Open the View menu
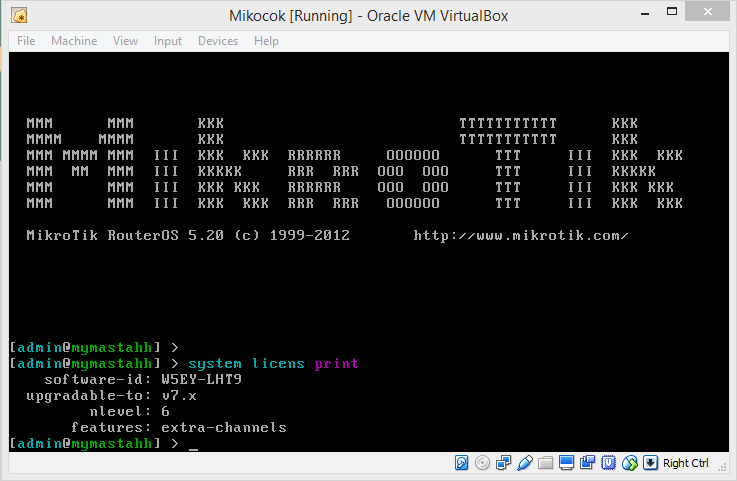Image resolution: width=737 pixels, height=481 pixels. tap(125, 41)
